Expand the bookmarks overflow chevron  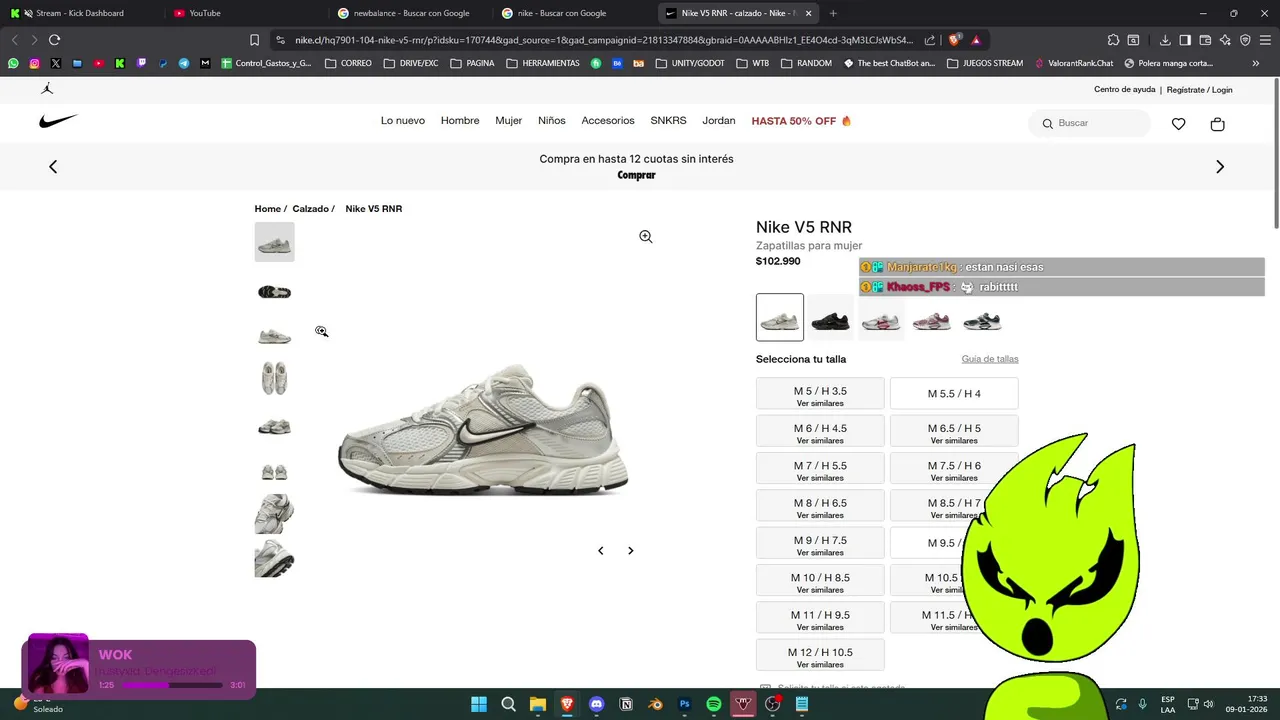[1256, 63]
